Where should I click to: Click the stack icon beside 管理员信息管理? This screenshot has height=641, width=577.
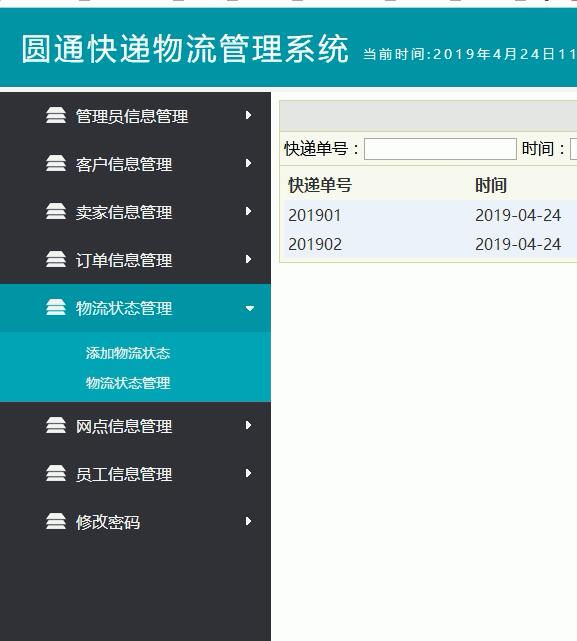coord(56,115)
